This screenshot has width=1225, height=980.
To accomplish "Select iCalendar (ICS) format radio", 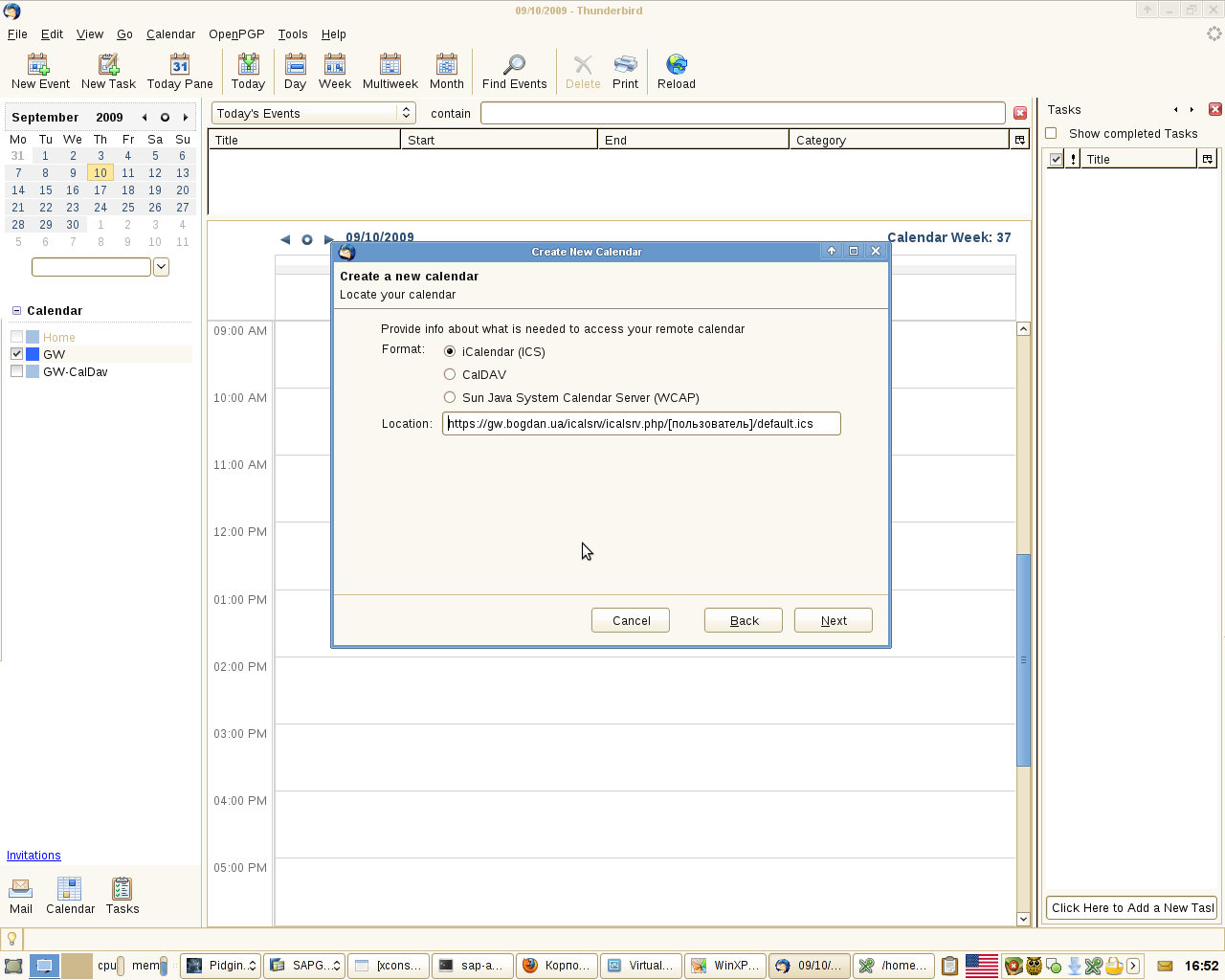I will tap(450, 351).
